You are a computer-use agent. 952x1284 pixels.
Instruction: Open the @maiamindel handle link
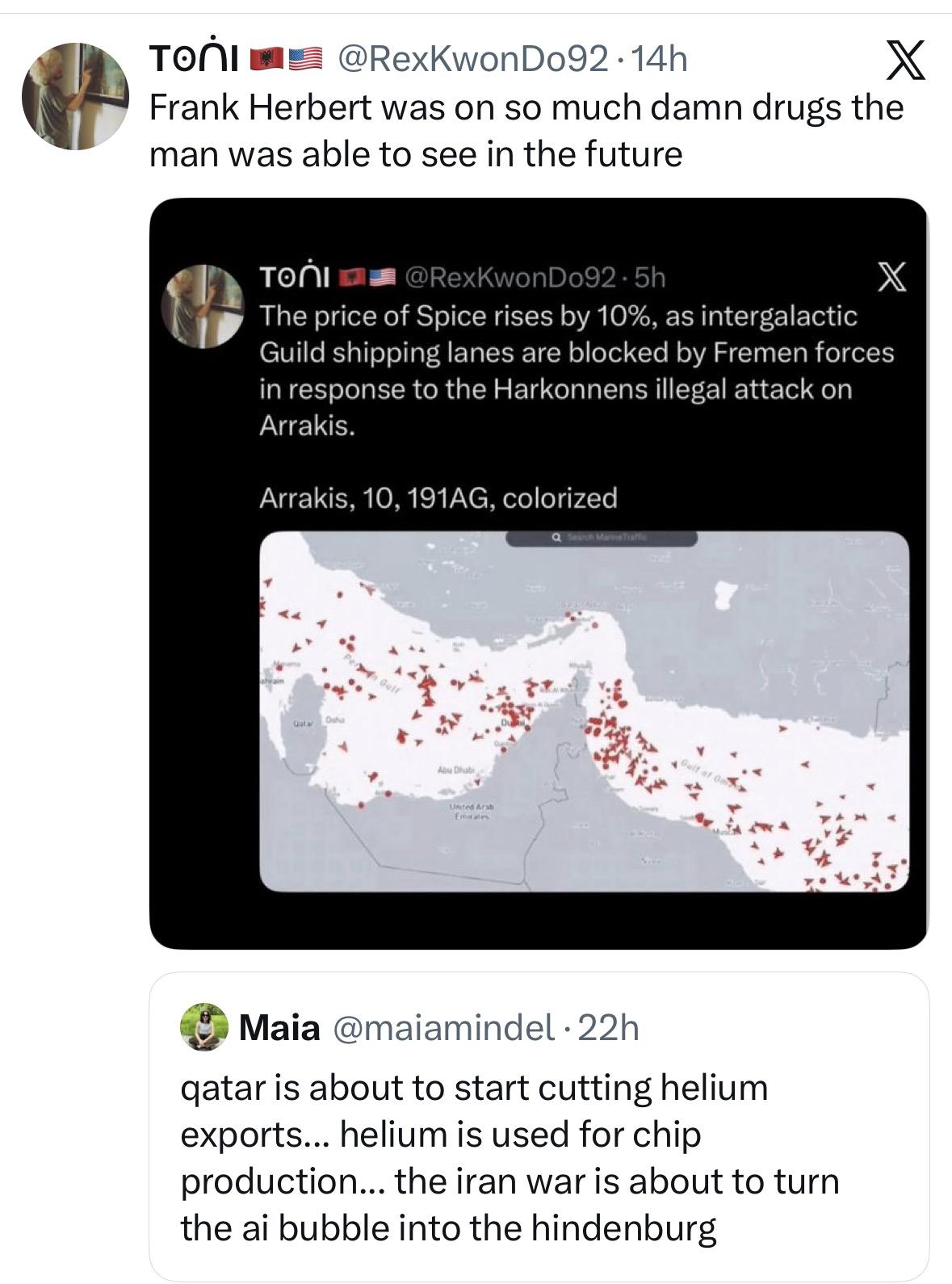pos(442,1028)
